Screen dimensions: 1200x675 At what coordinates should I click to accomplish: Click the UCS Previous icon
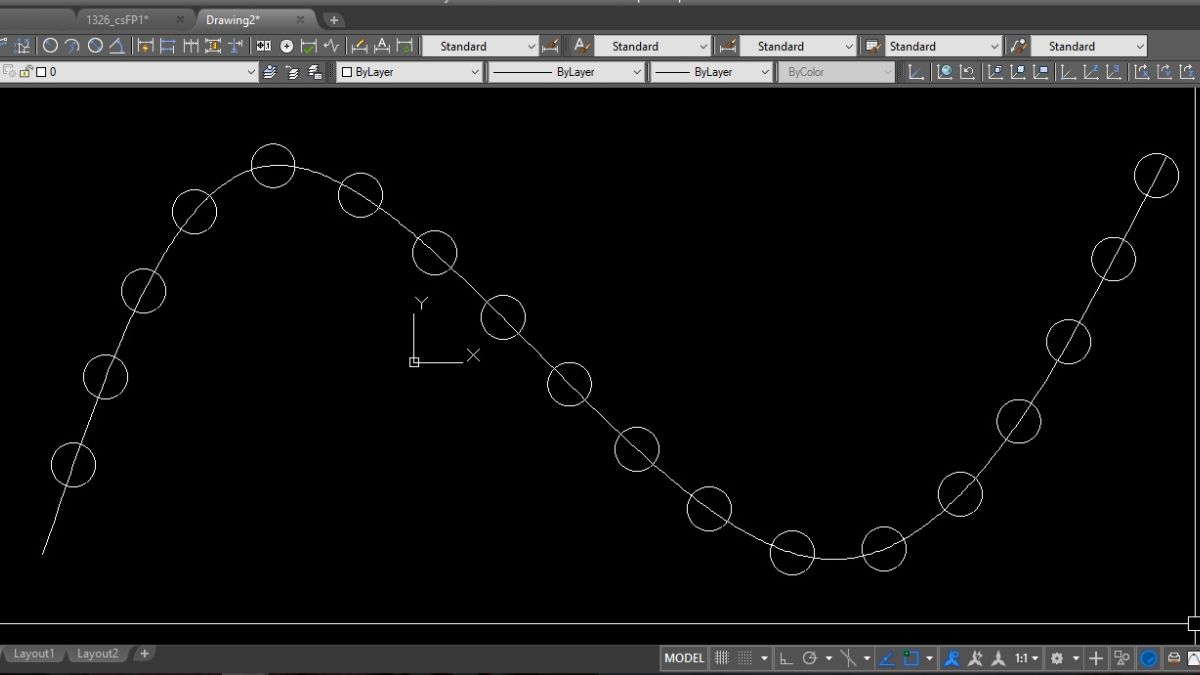[967, 72]
